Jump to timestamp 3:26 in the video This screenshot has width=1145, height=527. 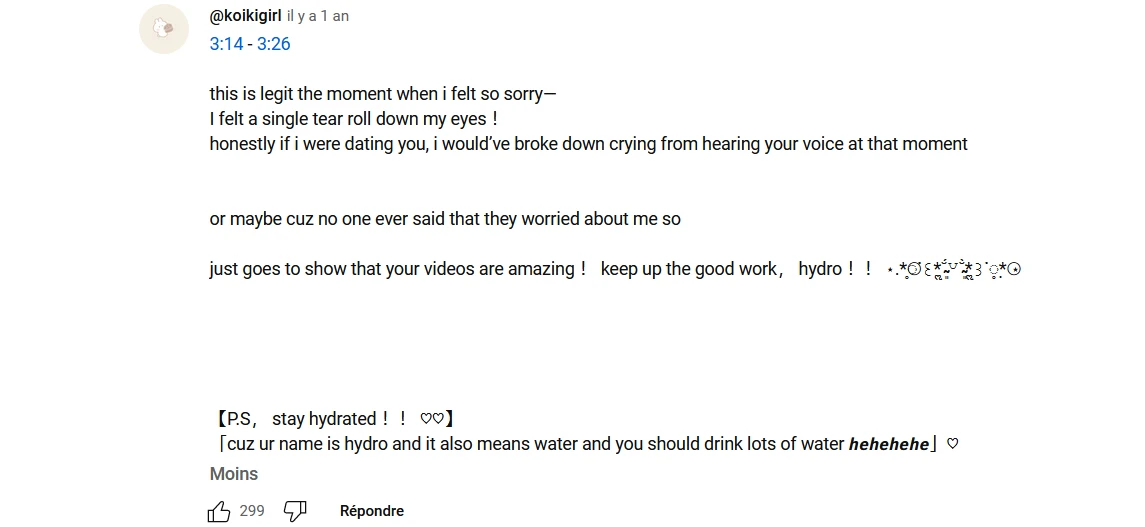click(274, 44)
